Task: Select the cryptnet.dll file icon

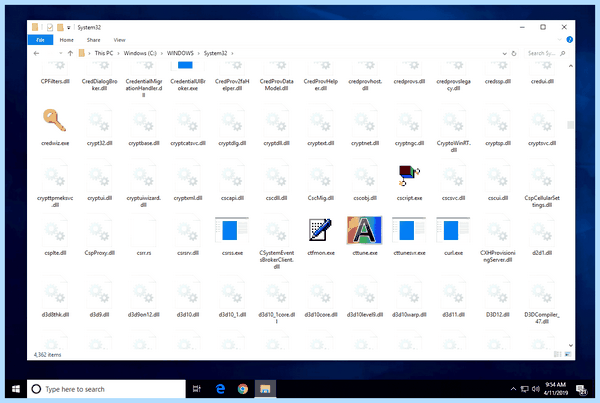Action: [x=365, y=121]
